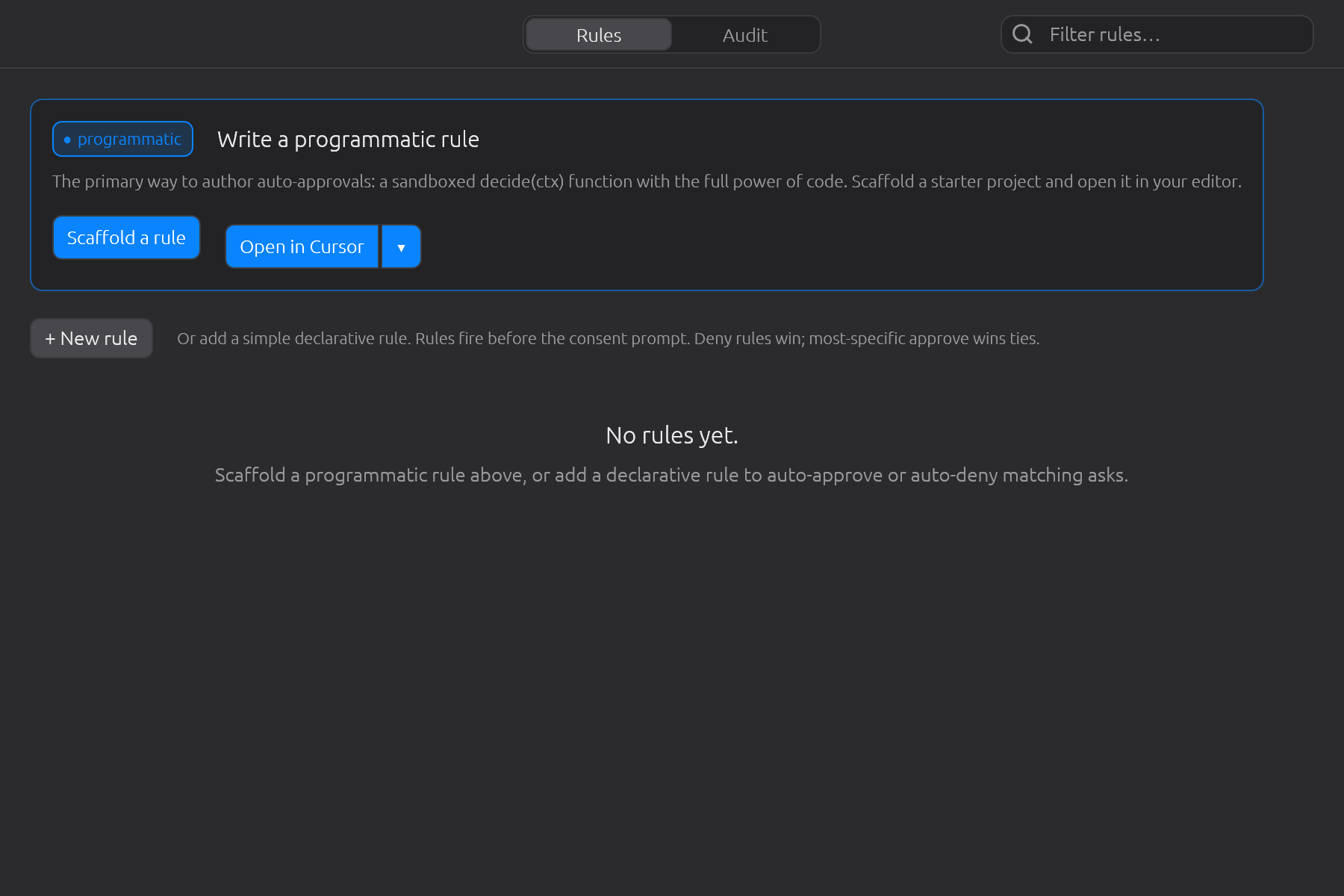Click the sandboxed decide(ctx) description text

click(647, 181)
